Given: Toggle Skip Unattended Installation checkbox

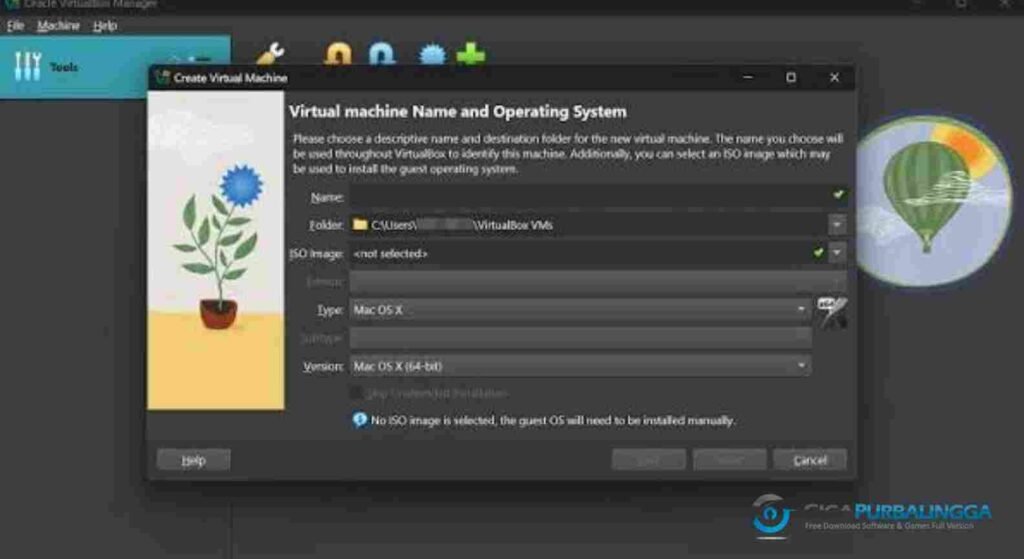Looking at the screenshot, I should tap(357, 393).
